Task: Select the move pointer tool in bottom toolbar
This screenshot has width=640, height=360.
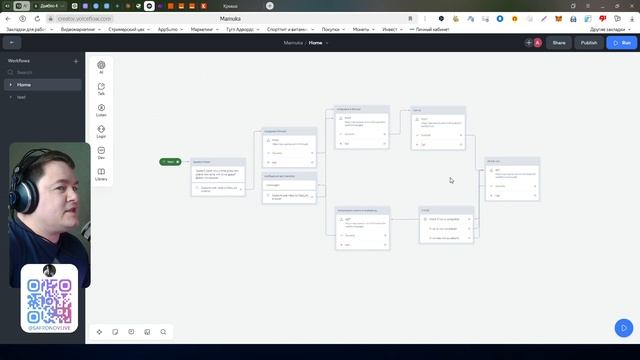Action: [99, 332]
